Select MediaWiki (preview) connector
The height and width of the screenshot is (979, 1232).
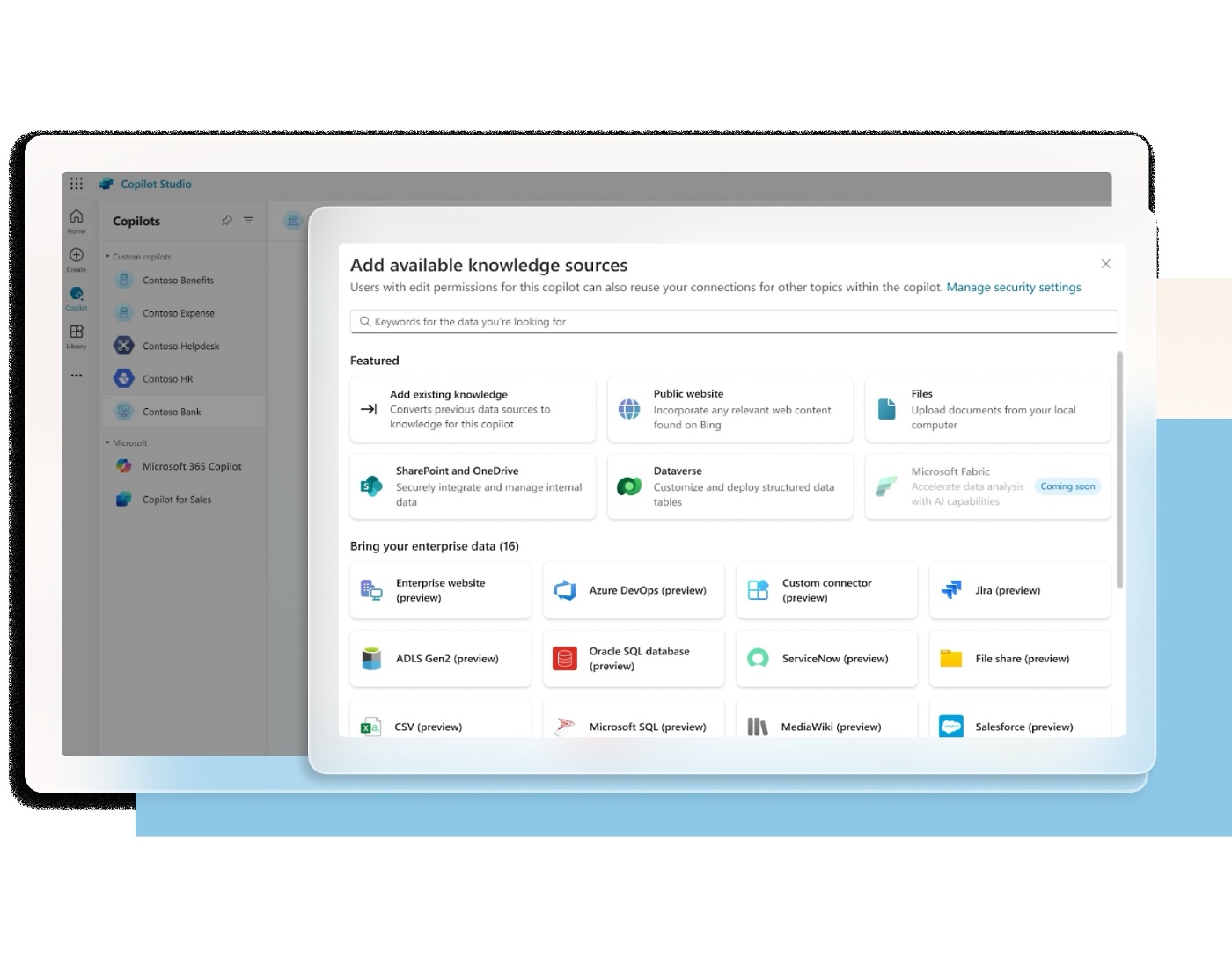826,719
